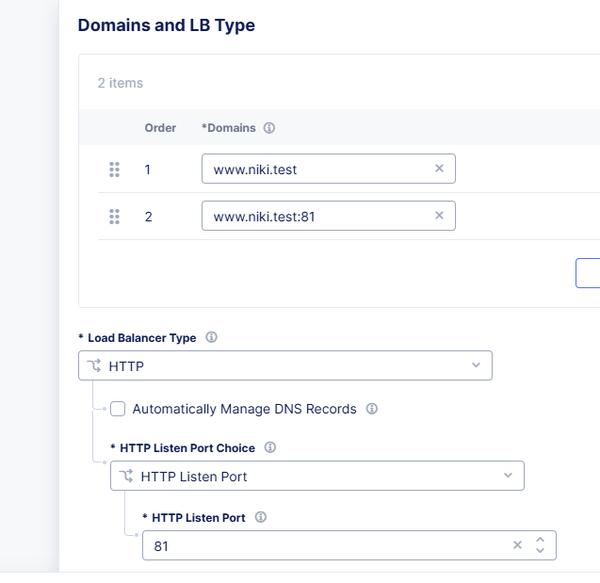Click the Order column header

point(160,128)
